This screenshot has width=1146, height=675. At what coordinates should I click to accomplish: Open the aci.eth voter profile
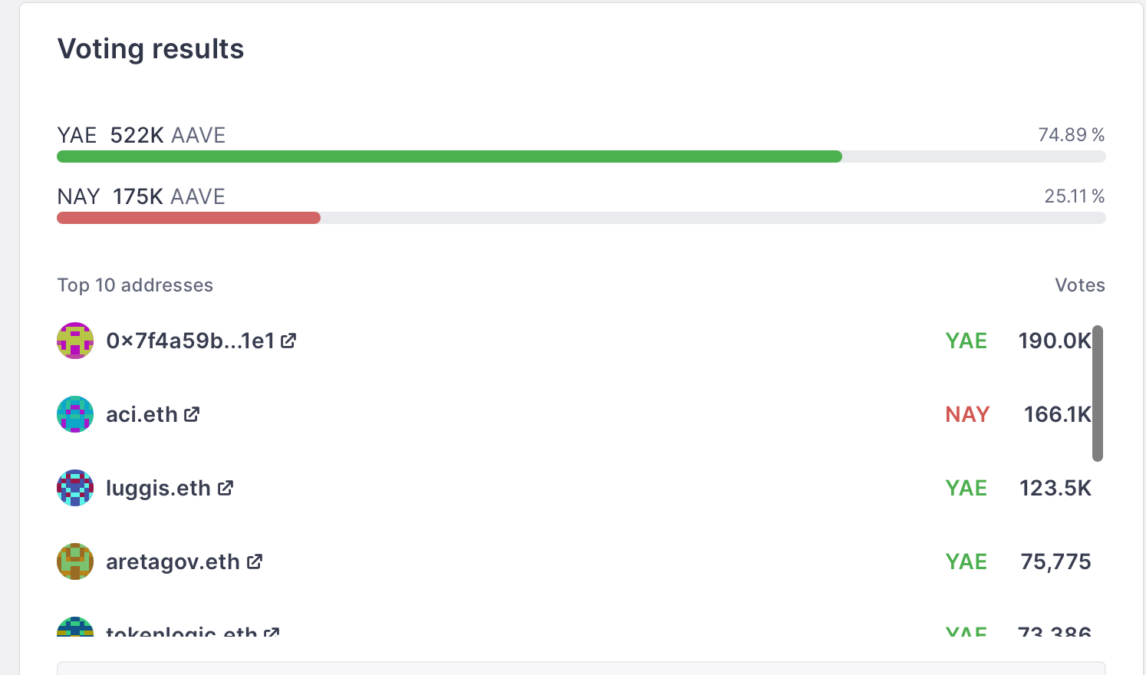point(141,414)
